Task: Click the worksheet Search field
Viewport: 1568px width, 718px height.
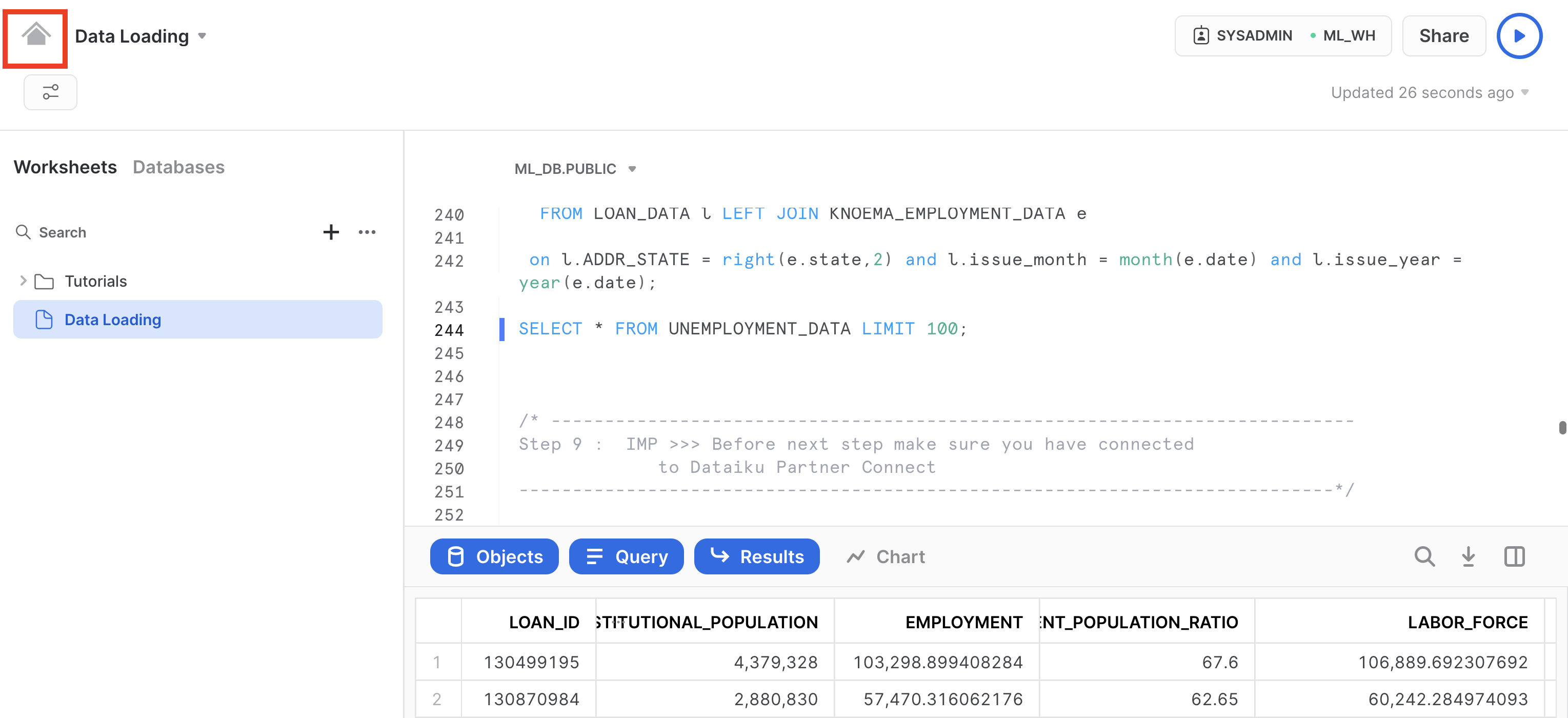Action: (x=62, y=232)
